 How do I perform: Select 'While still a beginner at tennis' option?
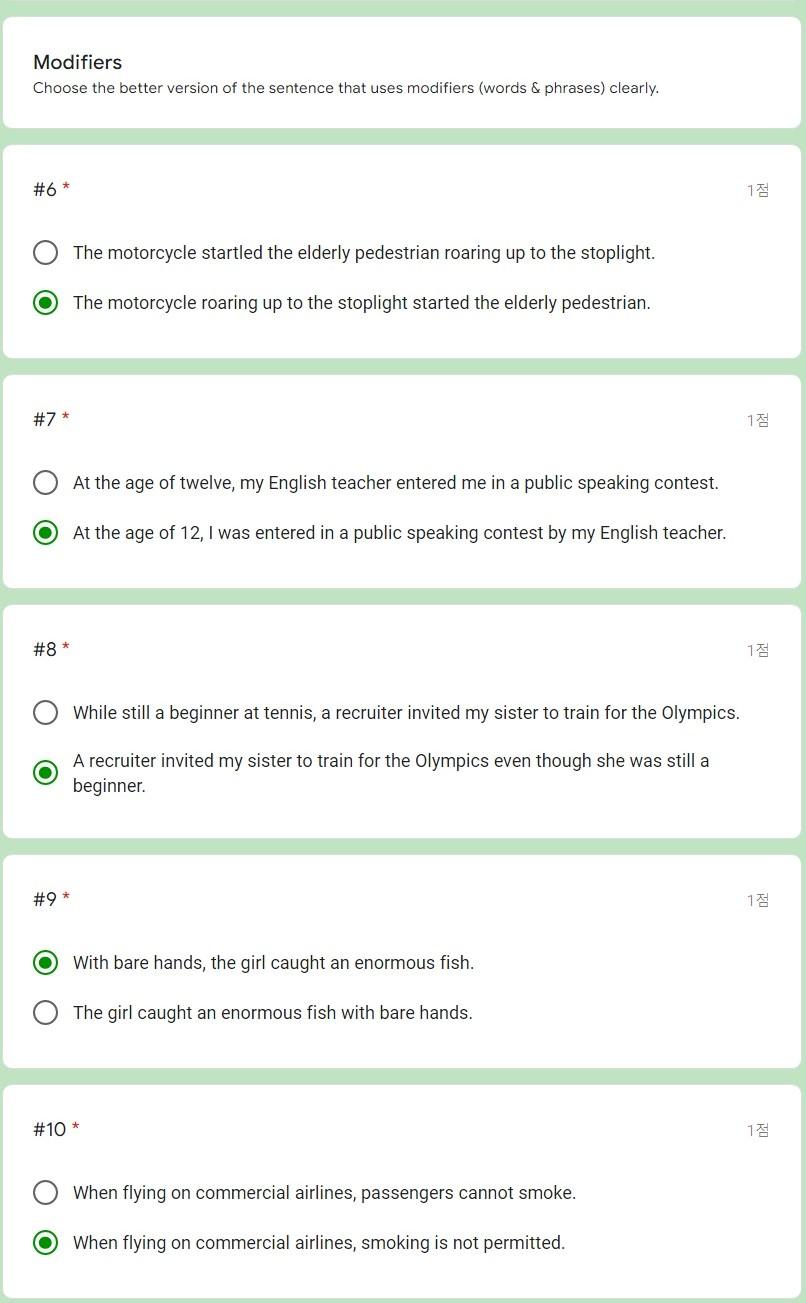click(x=45, y=713)
